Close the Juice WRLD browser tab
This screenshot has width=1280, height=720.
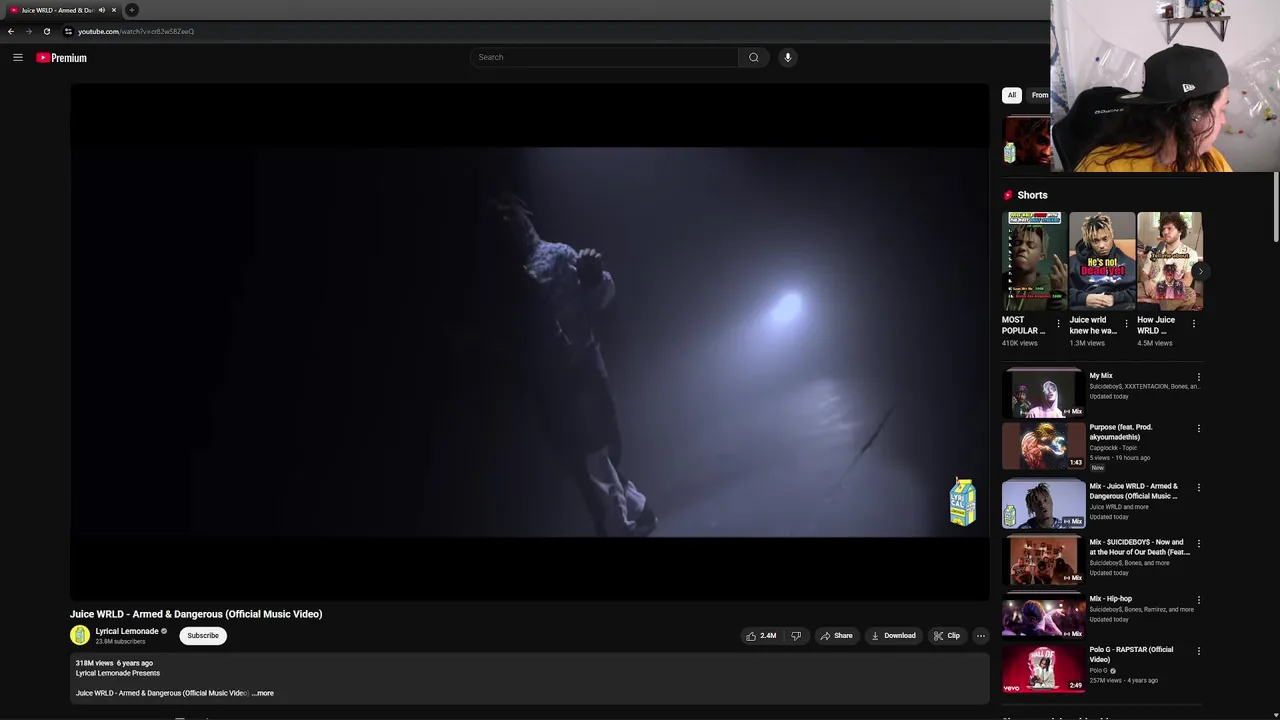(114, 10)
